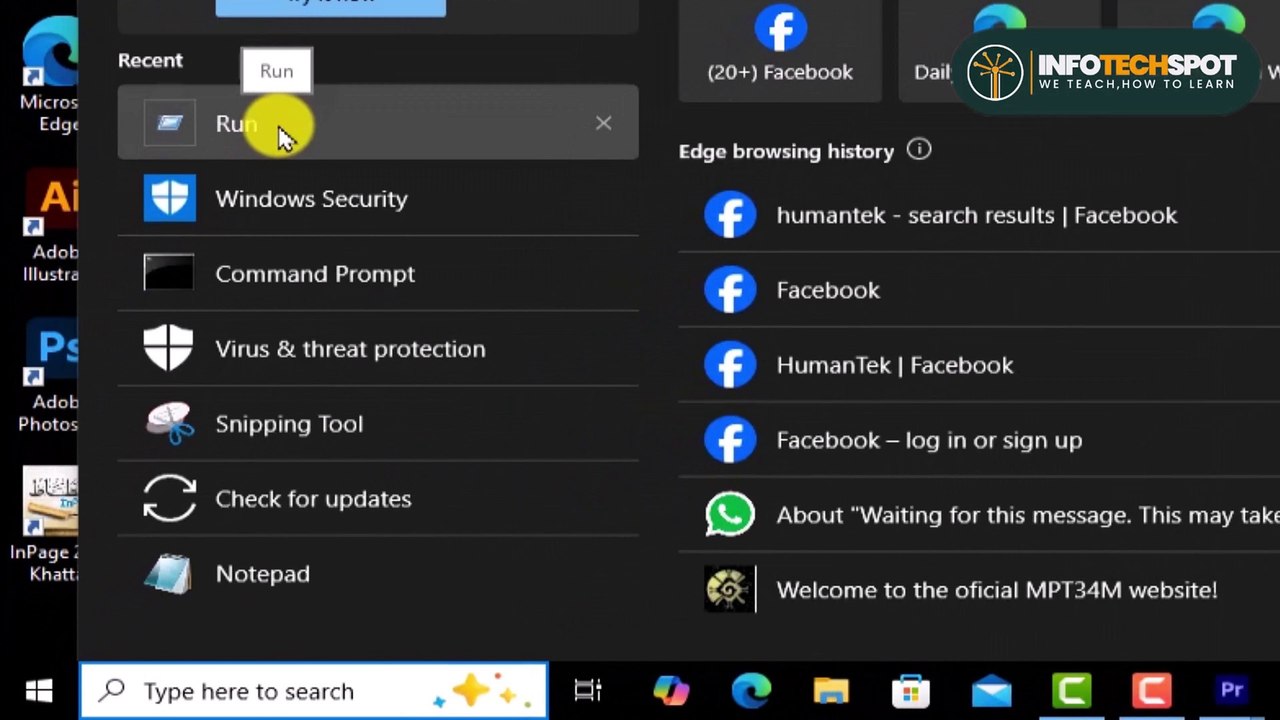Open Virus & threat protection
The image size is (1280, 720).
(377, 348)
